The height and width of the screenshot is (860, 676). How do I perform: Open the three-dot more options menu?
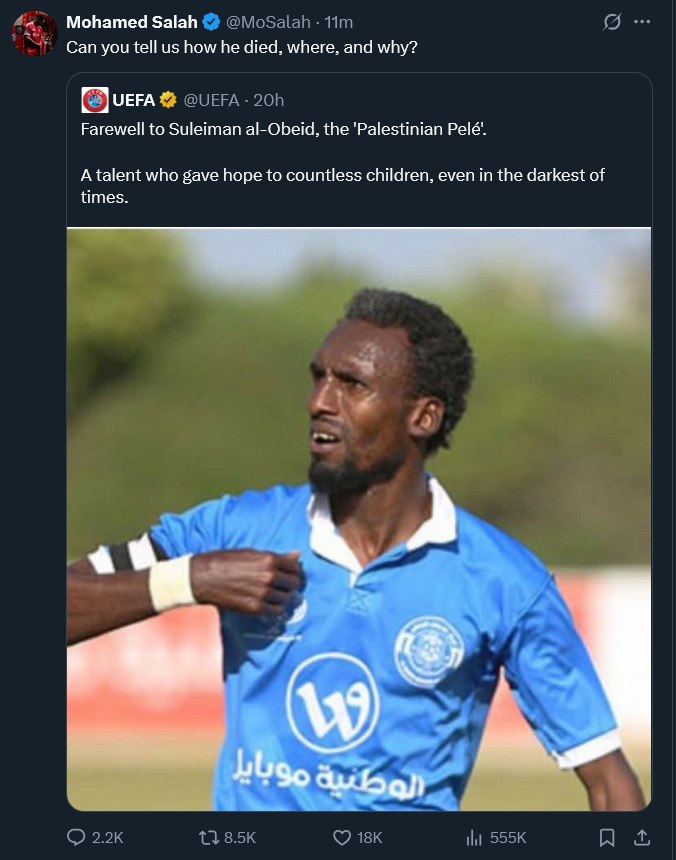coord(641,22)
